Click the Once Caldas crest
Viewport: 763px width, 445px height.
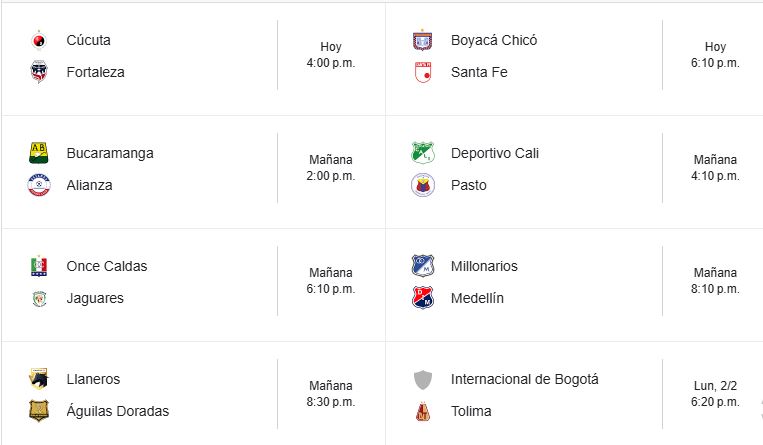coord(39,266)
